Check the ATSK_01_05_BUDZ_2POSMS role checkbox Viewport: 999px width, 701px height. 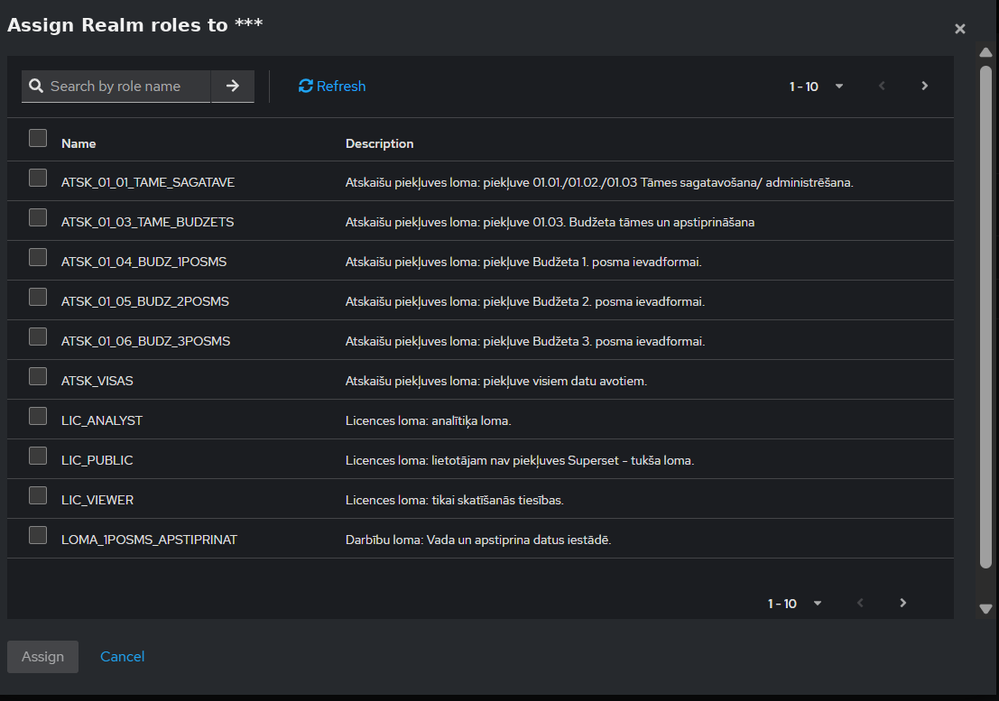pos(38,297)
